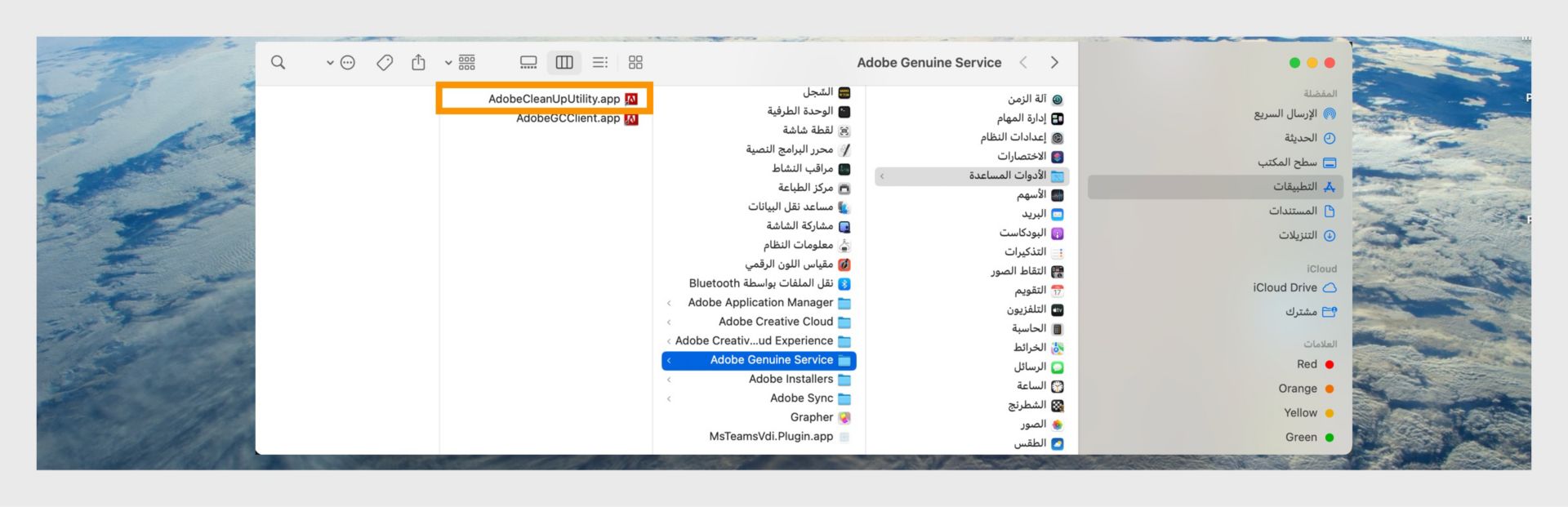
Task: Select مقياس اللون الرقمي icon
Action: pyautogui.click(x=844, y=265)
